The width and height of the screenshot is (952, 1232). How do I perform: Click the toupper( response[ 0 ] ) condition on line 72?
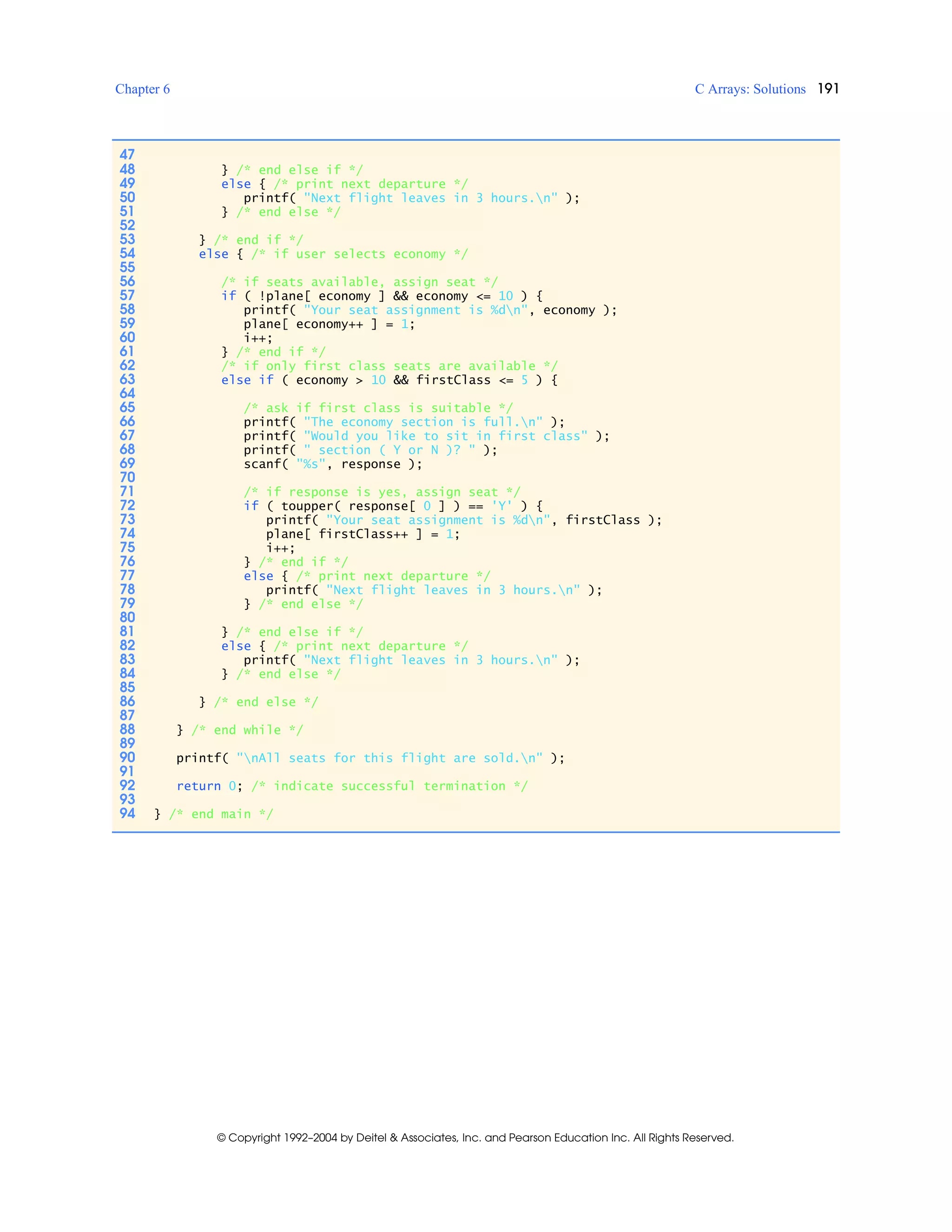370,506
